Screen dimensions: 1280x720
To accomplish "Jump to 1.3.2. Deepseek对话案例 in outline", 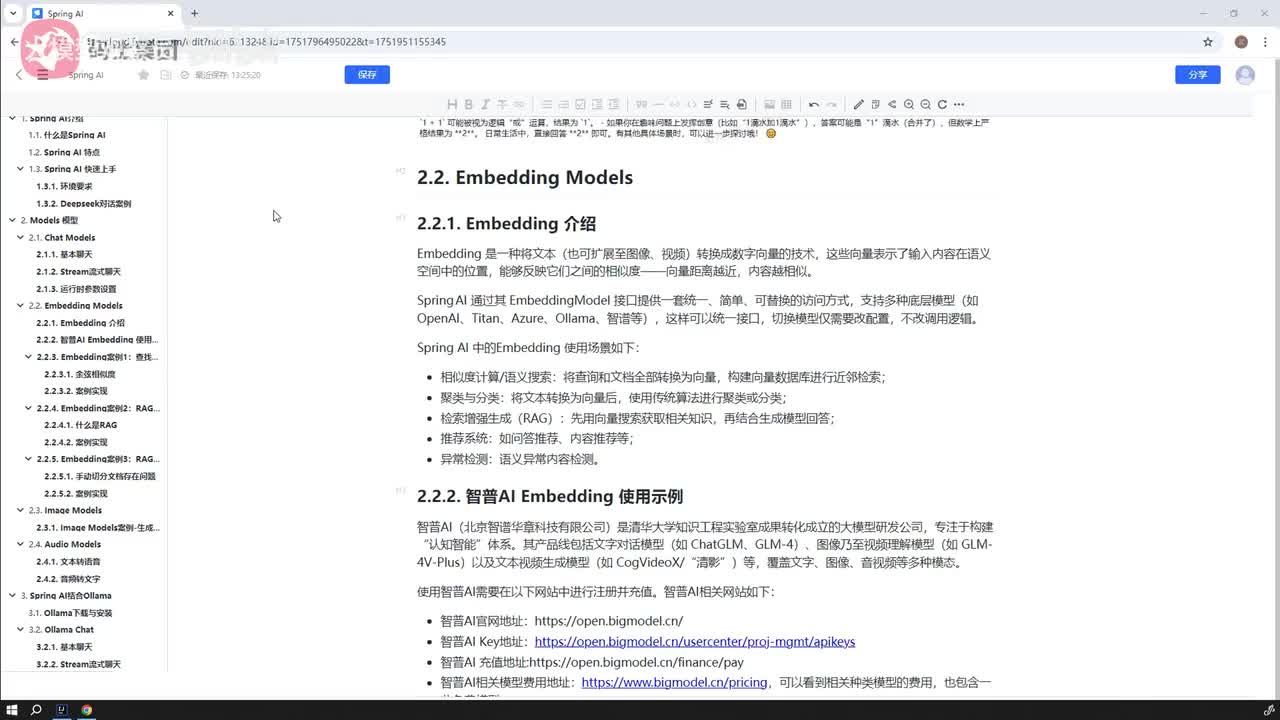I will click(84, 203).
